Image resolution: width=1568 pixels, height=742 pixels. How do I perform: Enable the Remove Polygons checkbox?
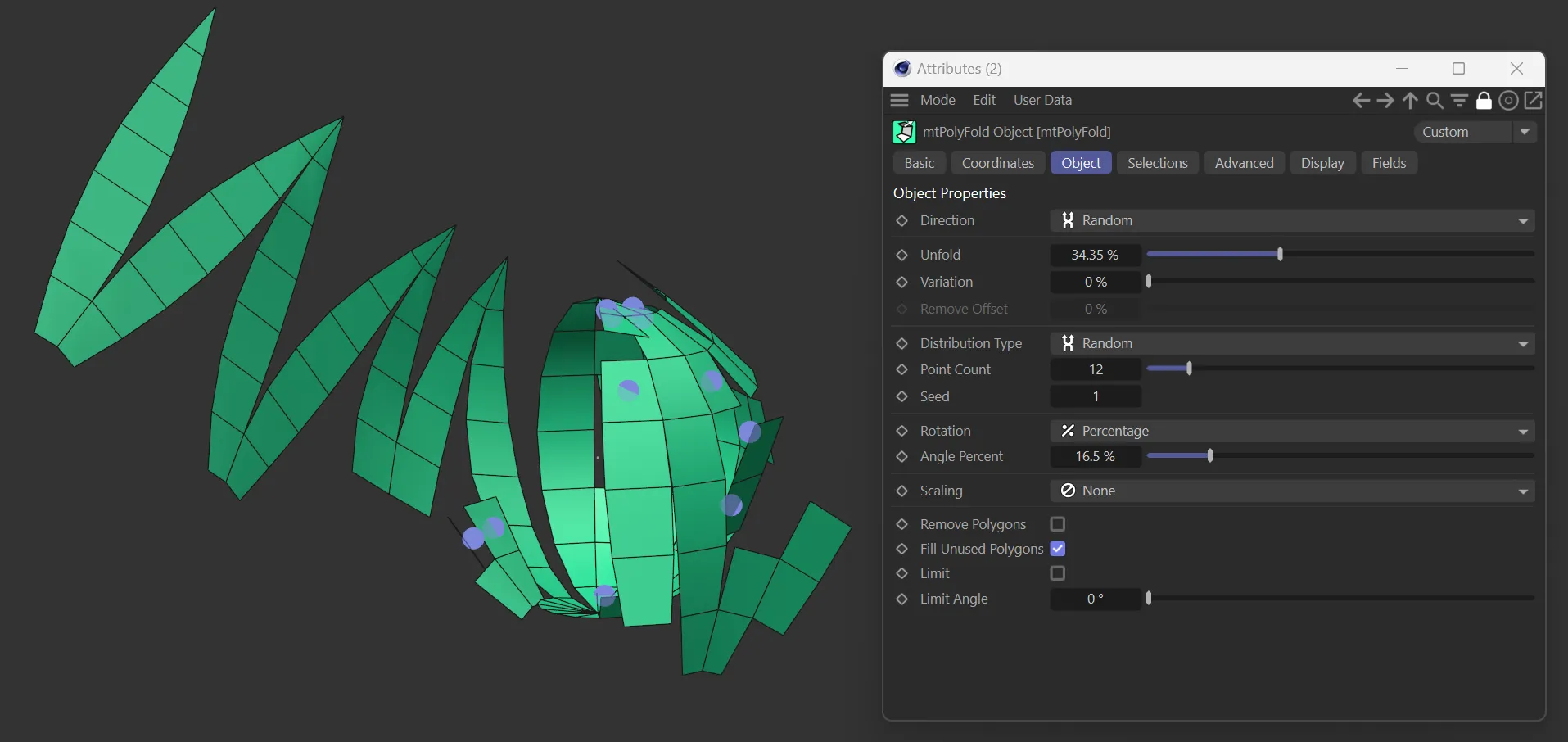pyautogui.click(x=1058, y=524)
